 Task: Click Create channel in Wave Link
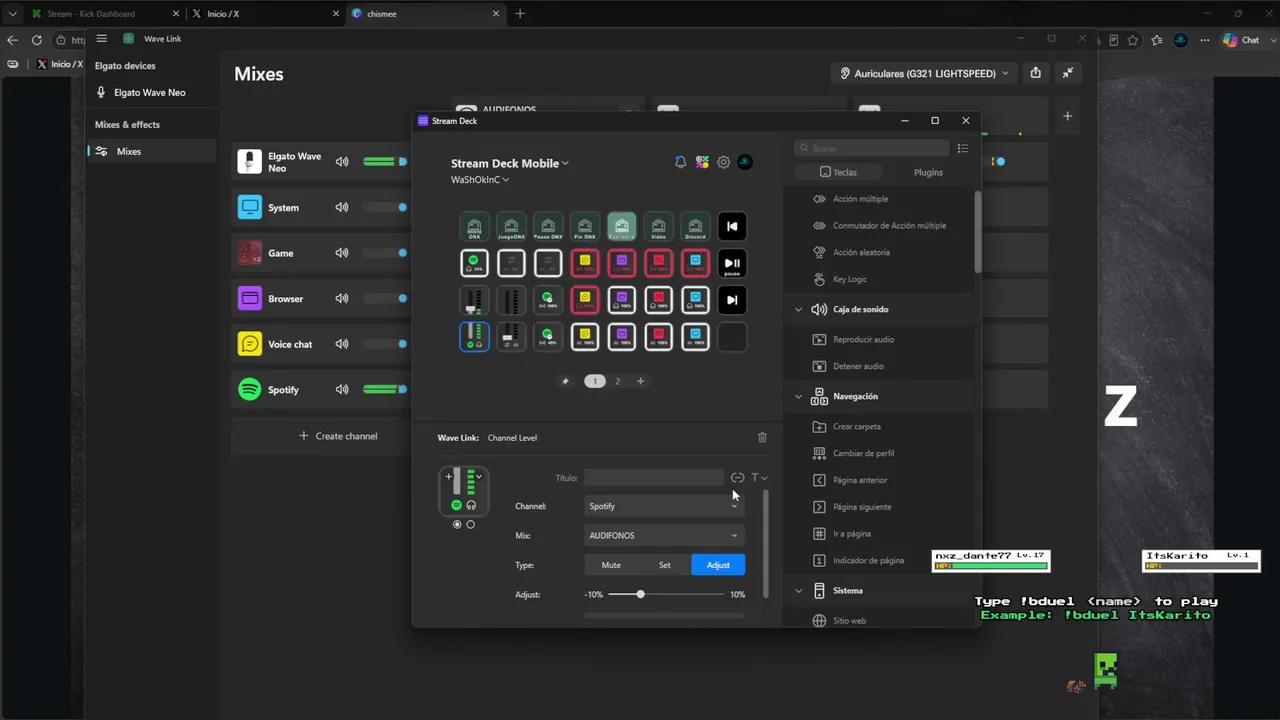pos(336,436)
